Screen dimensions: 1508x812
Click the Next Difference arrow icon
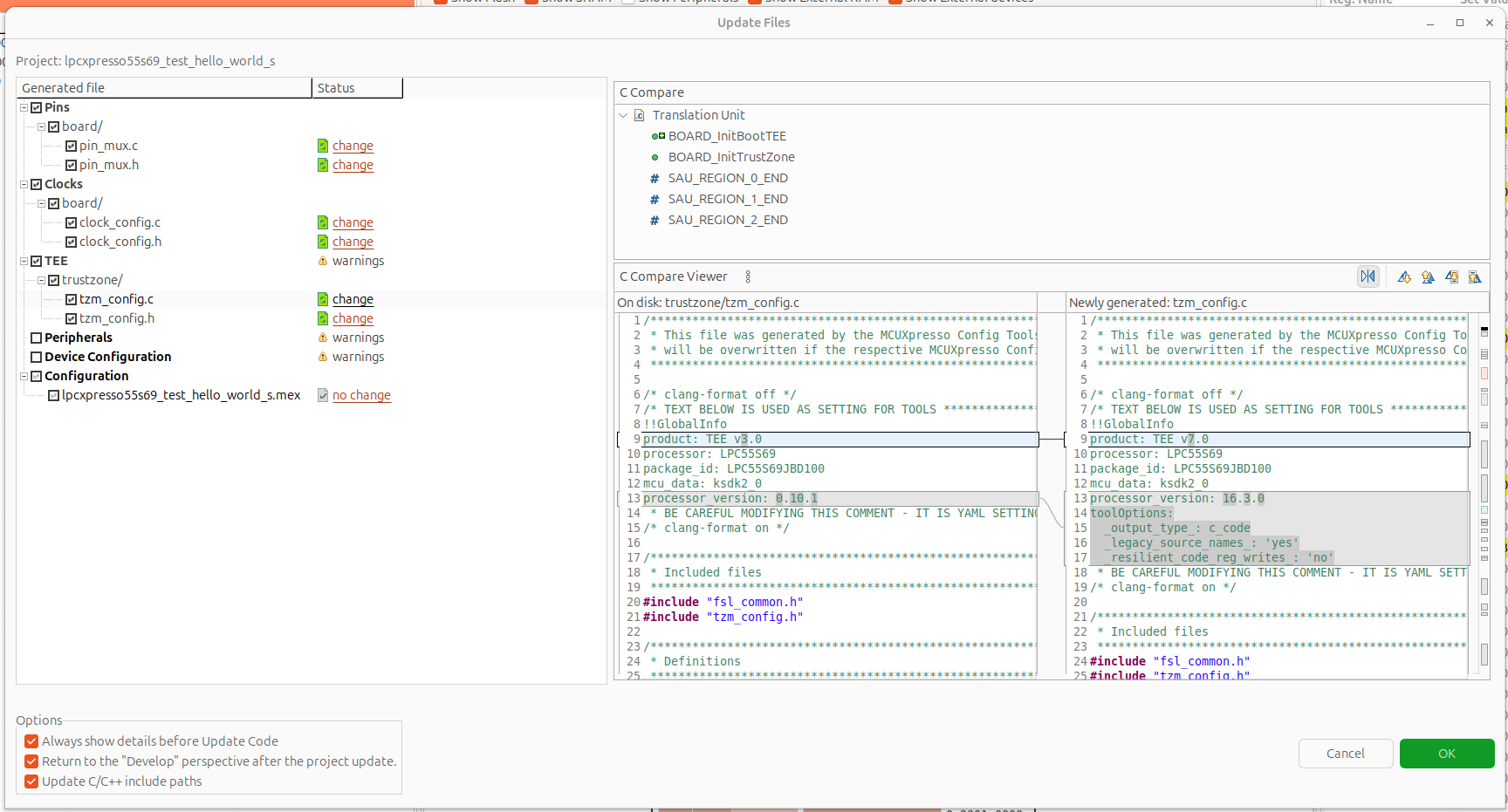[1404, 276]
